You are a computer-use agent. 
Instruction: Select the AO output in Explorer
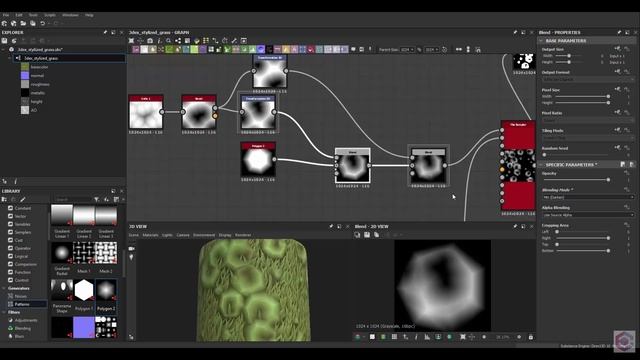[x=33, y=110]
